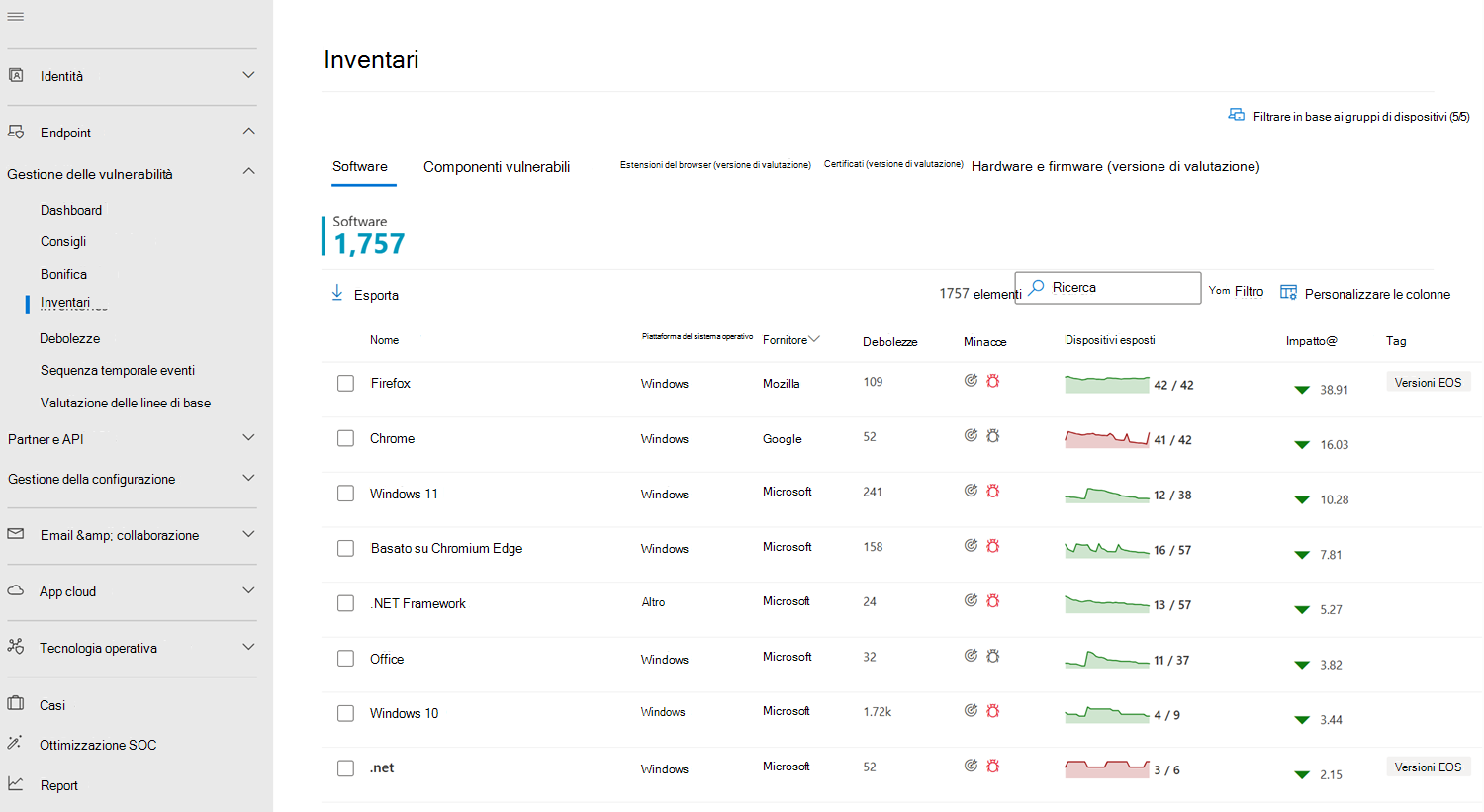Click the Office row bug icon
1484x812 pixels.
pos(993,656)
